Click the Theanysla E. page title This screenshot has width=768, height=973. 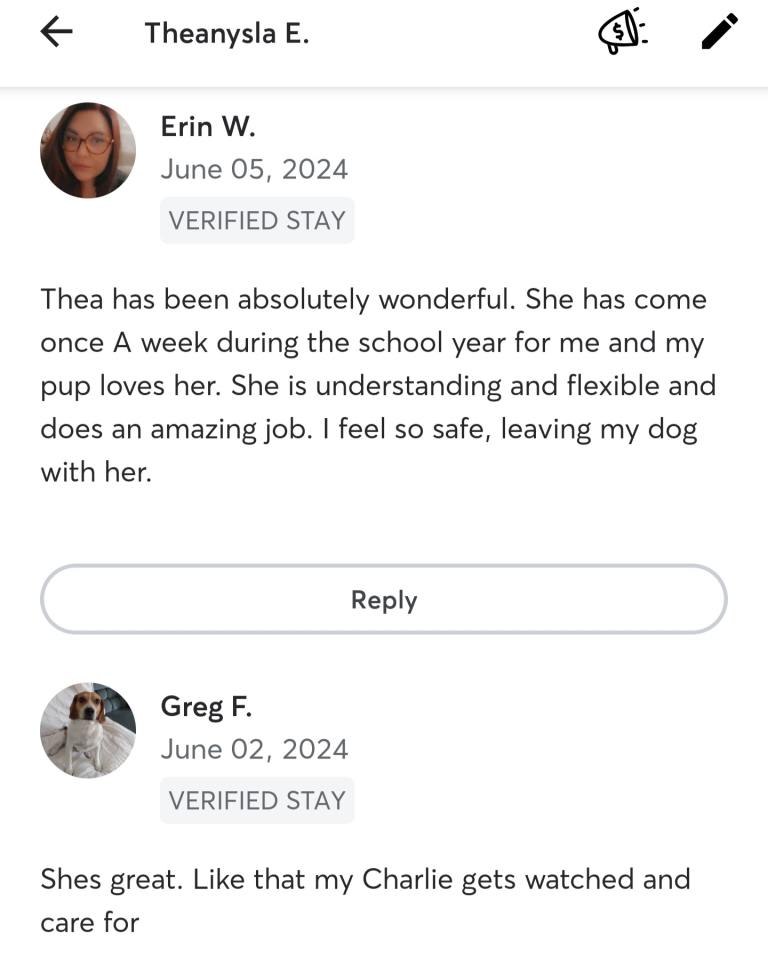tap(227, 33)
